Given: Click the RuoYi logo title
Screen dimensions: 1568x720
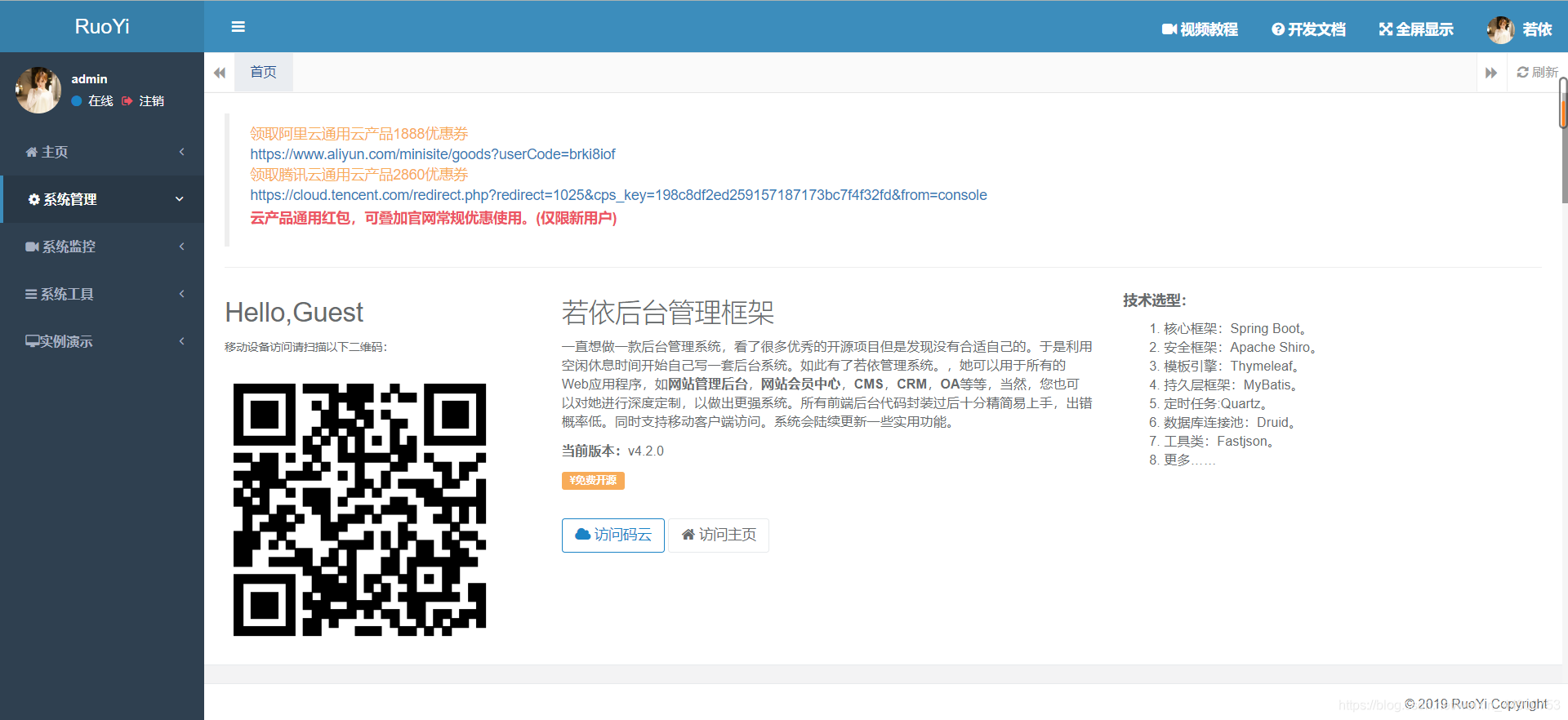Looking at the screenshot, I should 102,26.
